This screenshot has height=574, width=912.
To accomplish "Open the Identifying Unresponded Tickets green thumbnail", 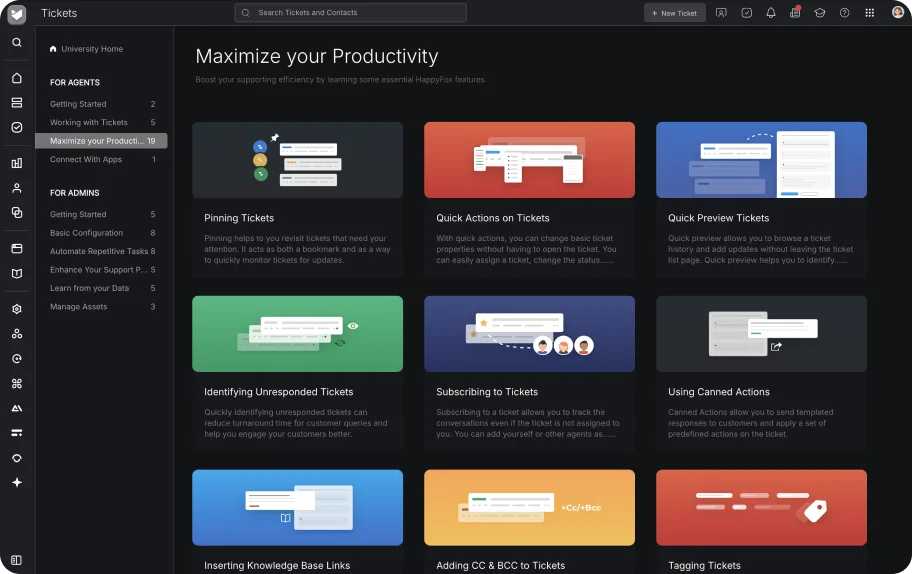I will coord(297,334).
